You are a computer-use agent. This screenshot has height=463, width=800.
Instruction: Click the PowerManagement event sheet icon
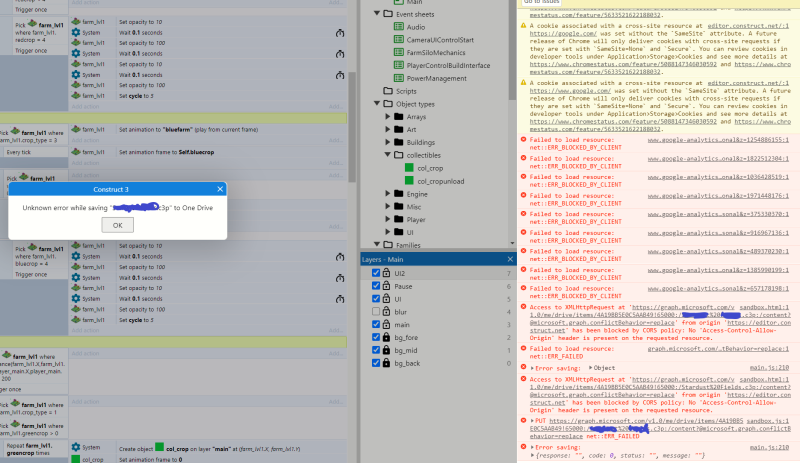[x=398, y=78]
